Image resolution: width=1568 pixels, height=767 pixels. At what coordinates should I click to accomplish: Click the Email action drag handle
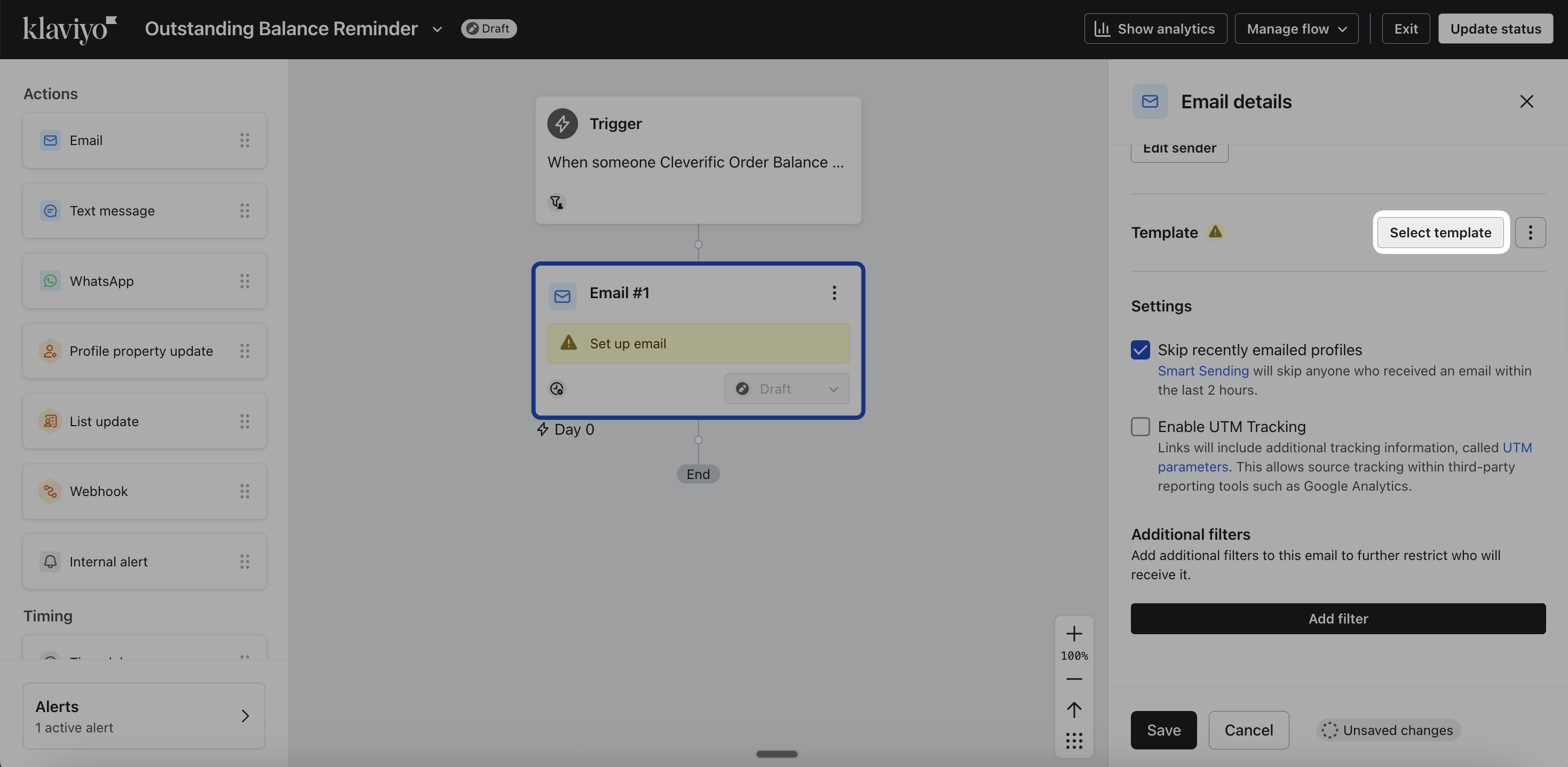244,140
